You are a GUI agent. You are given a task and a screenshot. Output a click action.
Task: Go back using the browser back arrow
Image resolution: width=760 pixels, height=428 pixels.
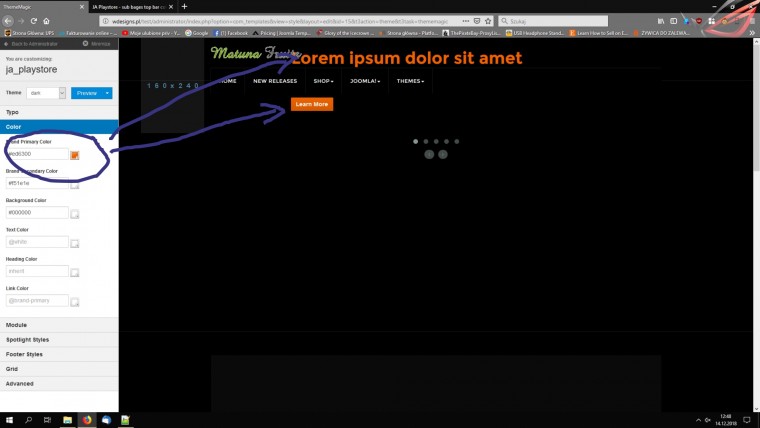(8, 21)
